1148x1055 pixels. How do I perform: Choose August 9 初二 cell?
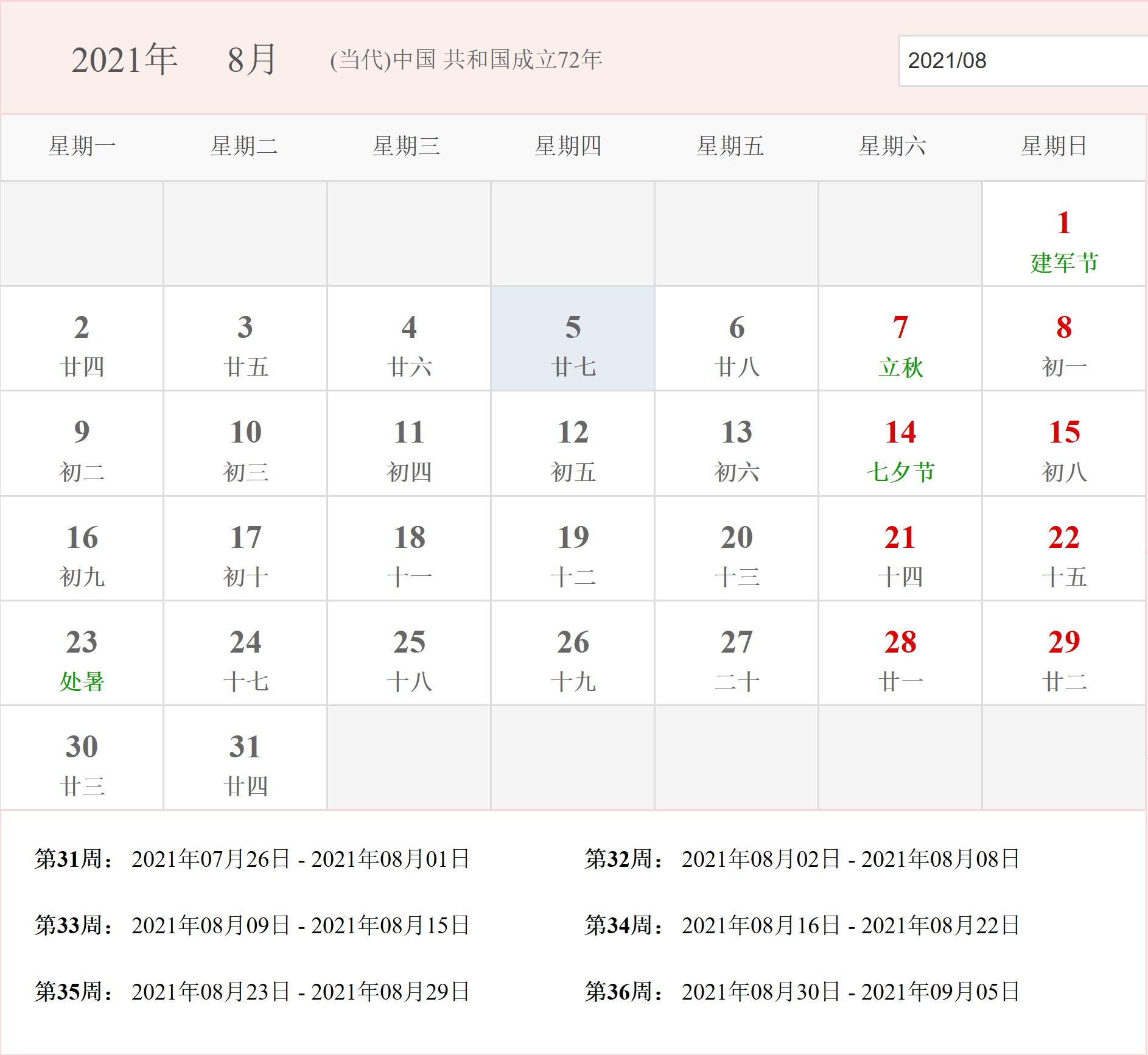coord(82,443)
